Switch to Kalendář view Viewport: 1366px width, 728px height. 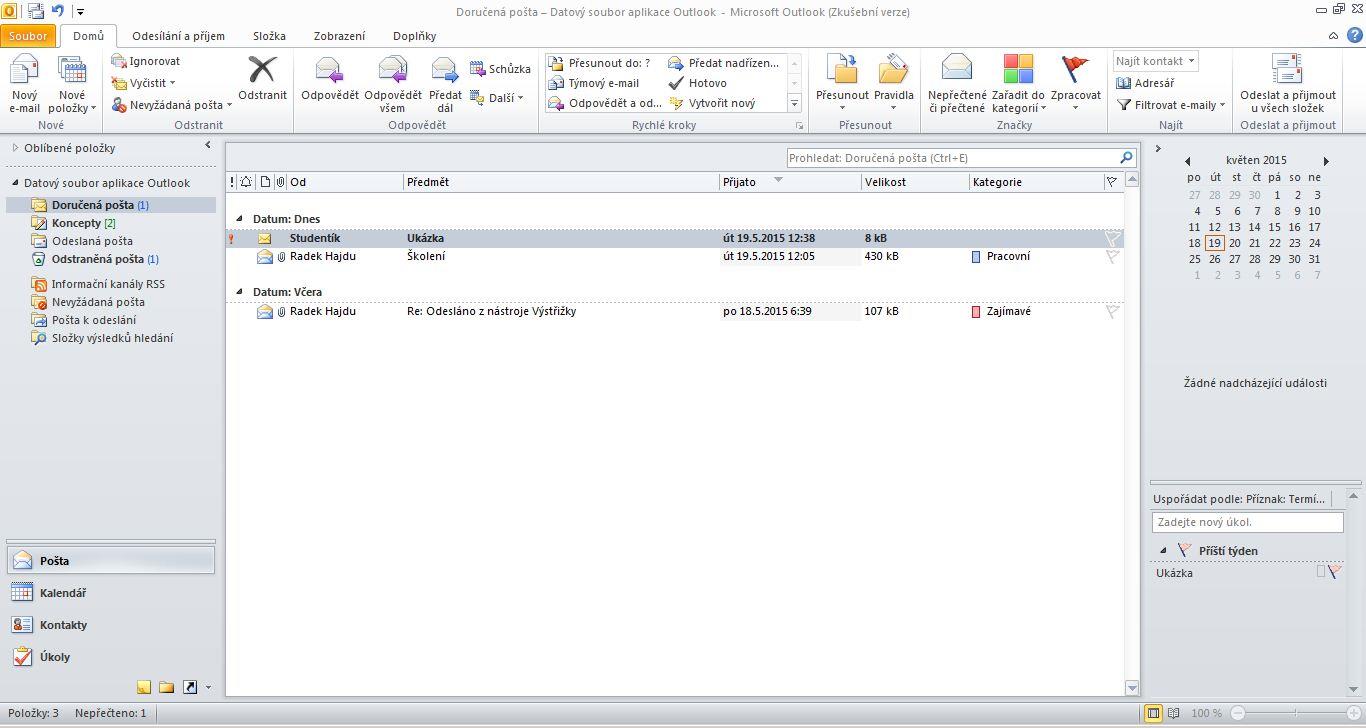(x=111, y=593)
